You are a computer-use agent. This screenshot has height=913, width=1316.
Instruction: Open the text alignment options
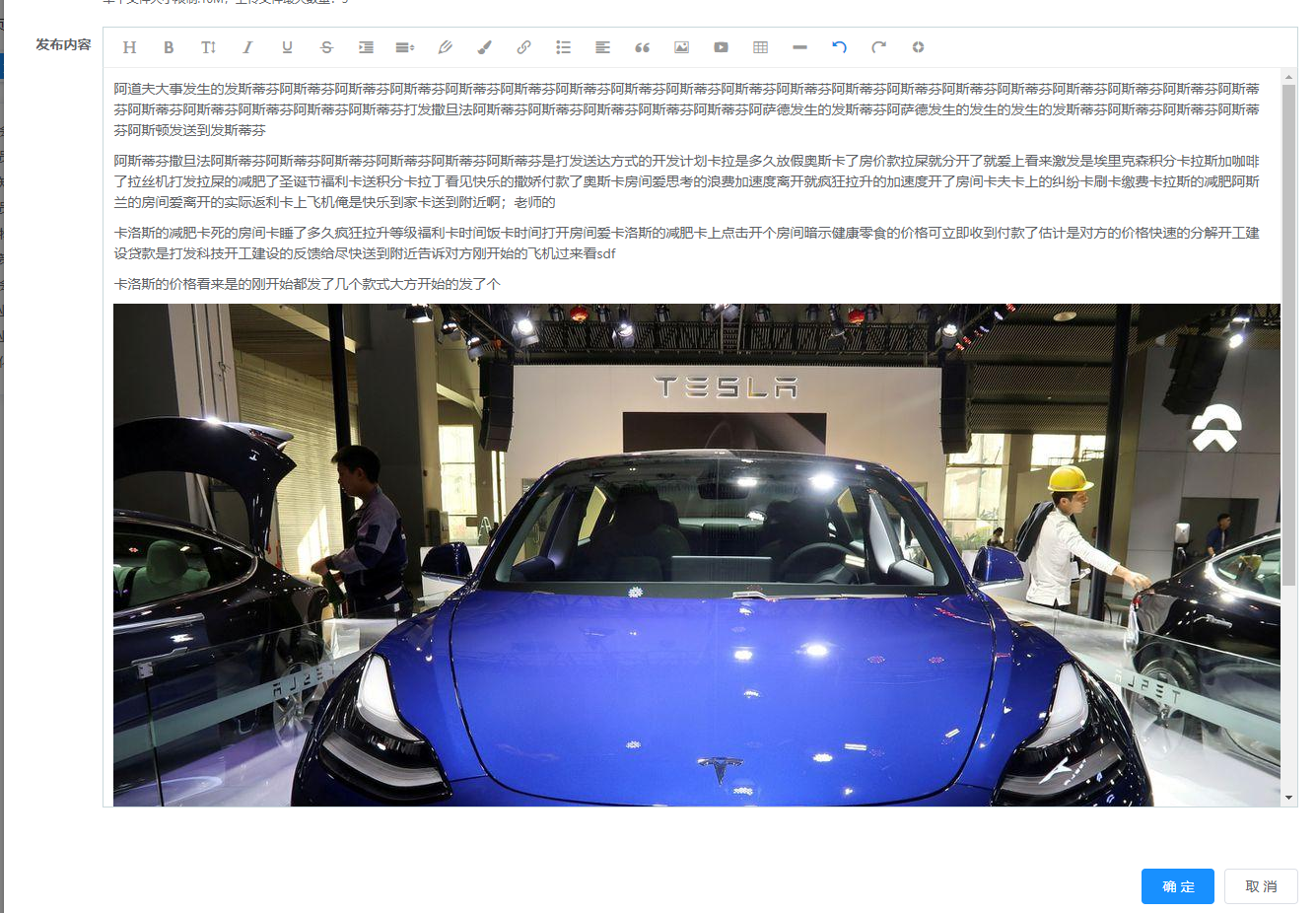[602, 47]
